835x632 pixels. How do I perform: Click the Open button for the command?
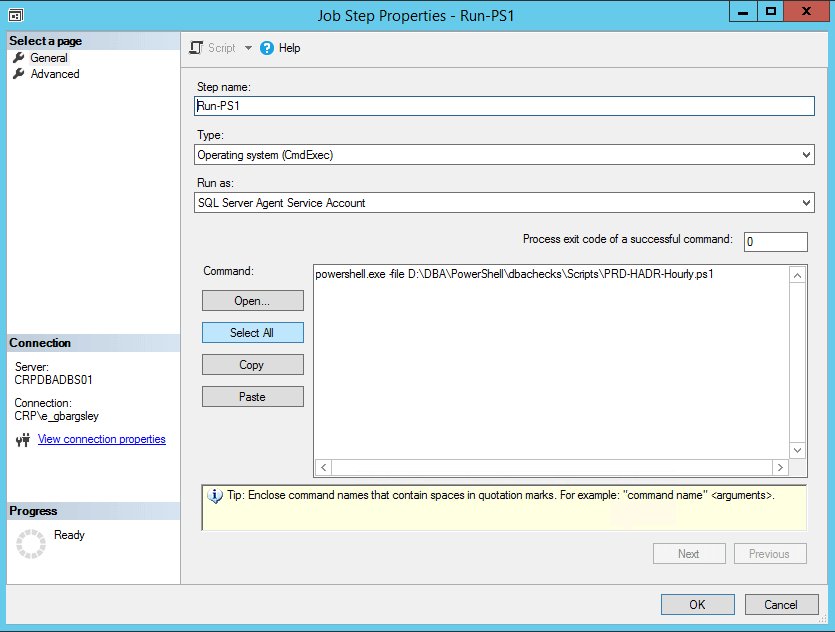pyautogui.click(x=251, y=300)
